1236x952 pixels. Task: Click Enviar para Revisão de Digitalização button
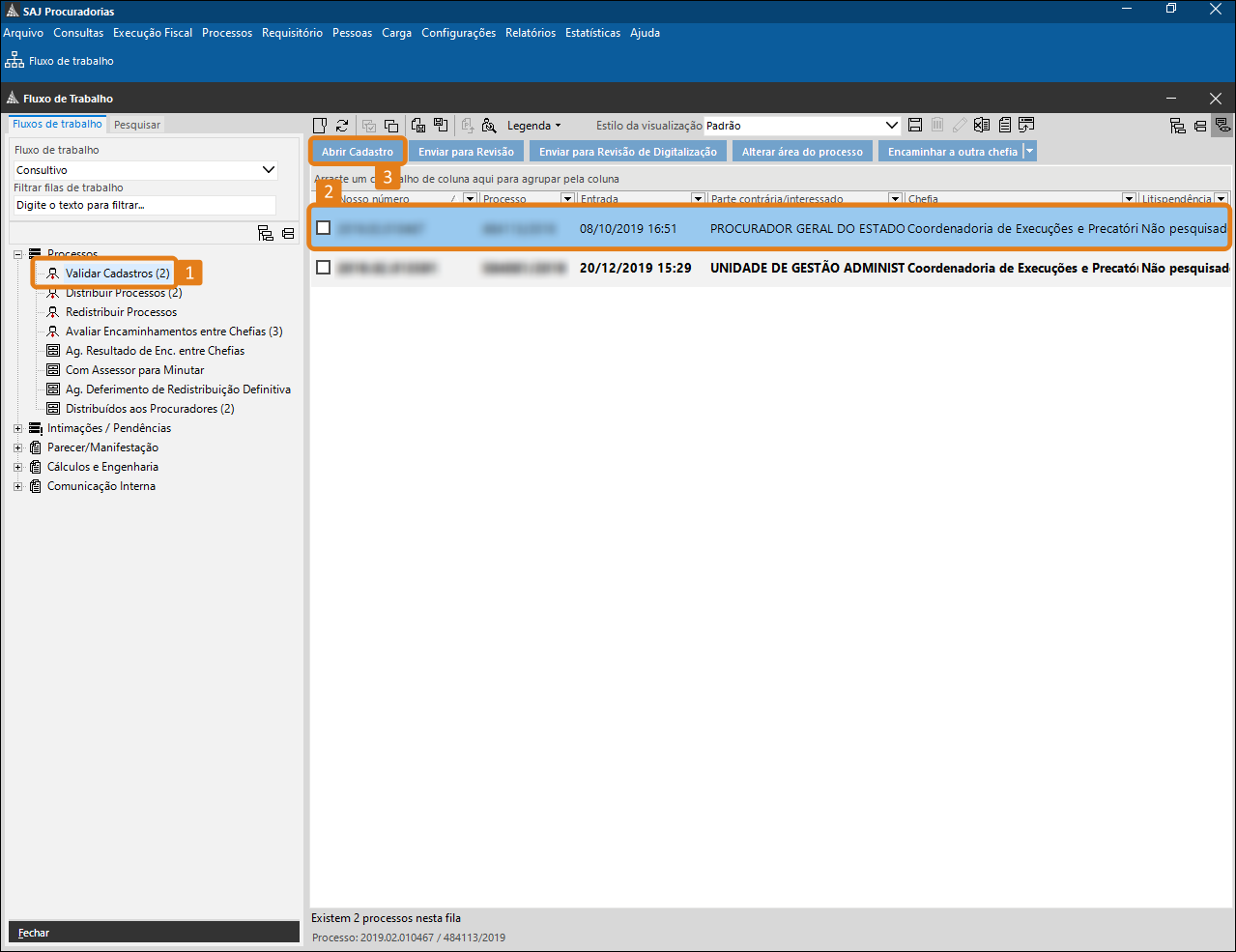point(628,152)
